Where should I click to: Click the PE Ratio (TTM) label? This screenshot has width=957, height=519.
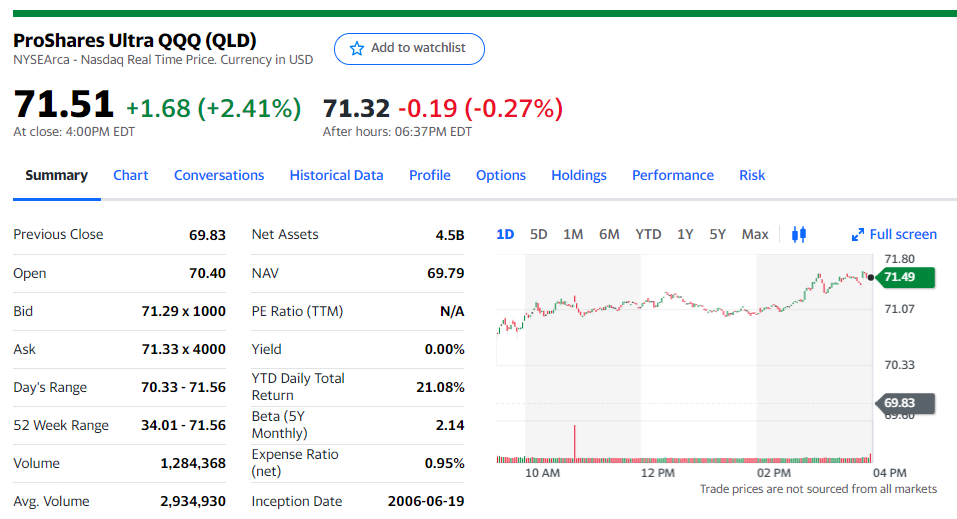click(297, 311)
